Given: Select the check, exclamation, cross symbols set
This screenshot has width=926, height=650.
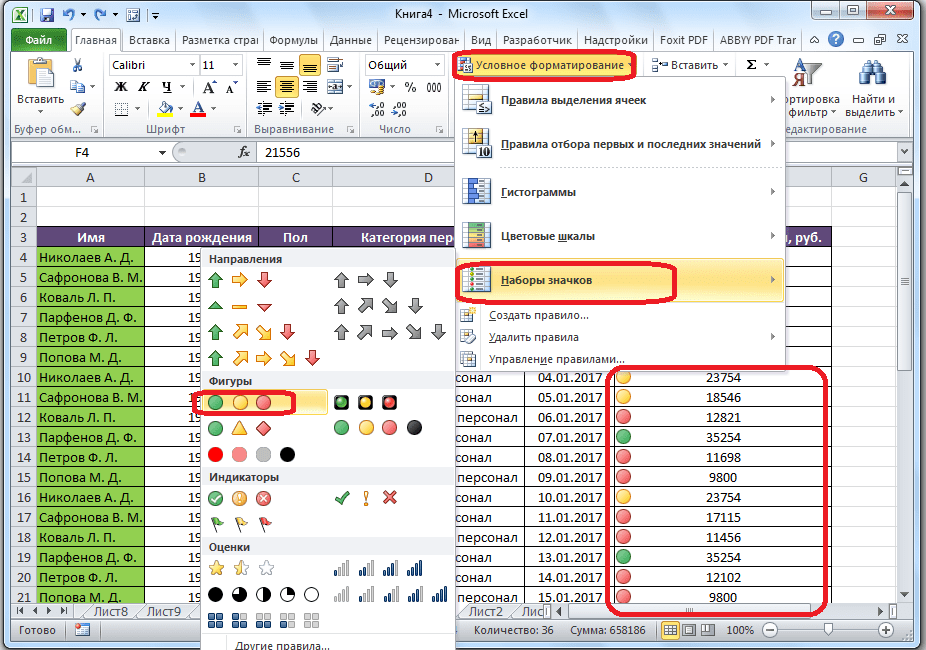Looking at the screenshot, I should coord(366,498).
